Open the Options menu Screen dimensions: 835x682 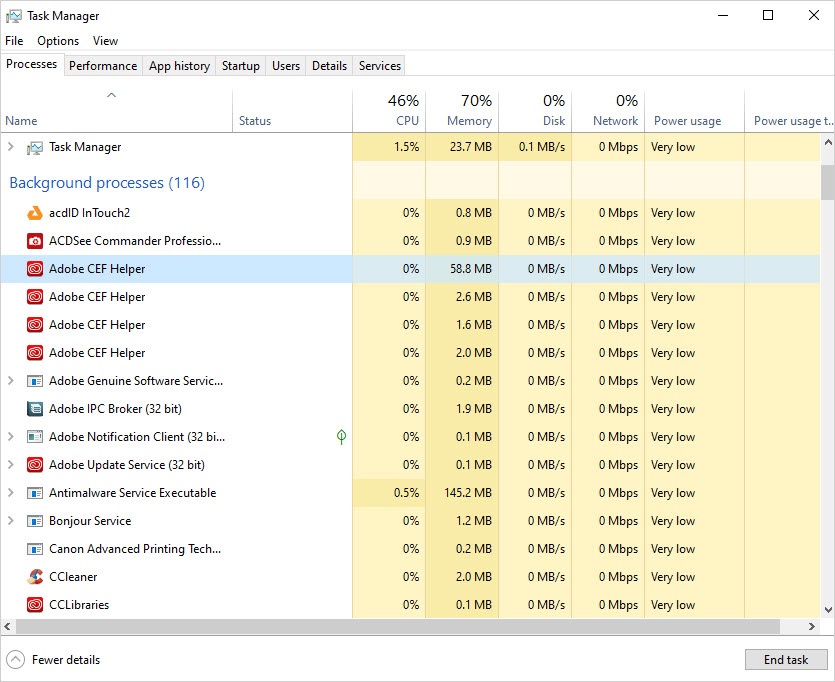click(x=57, y=41)
